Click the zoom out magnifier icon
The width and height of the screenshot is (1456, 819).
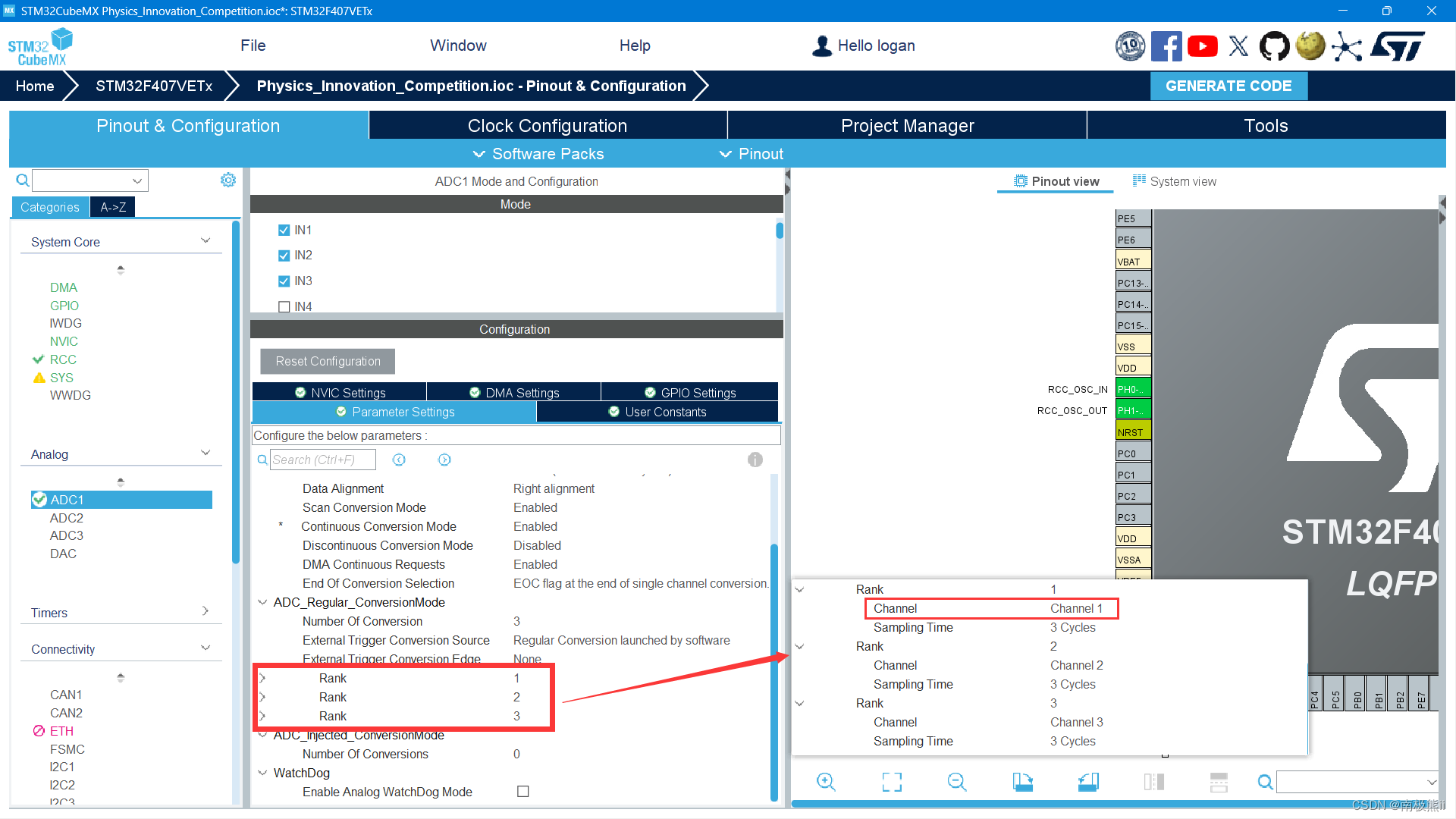click(957, 782)
